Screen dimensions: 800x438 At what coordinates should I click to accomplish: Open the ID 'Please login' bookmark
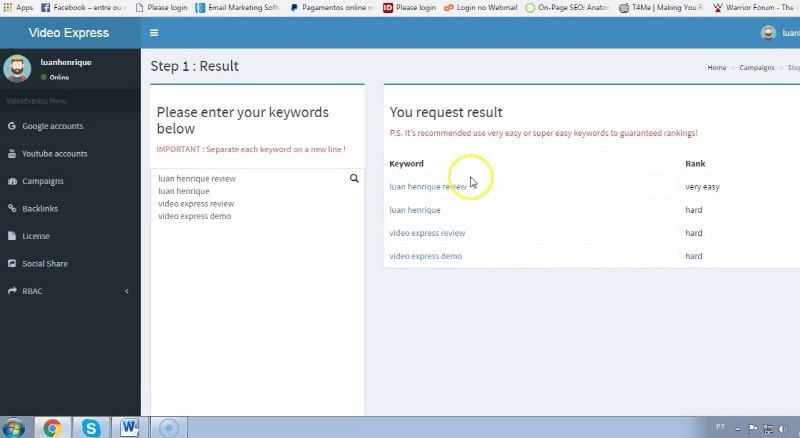coord(410,8)
